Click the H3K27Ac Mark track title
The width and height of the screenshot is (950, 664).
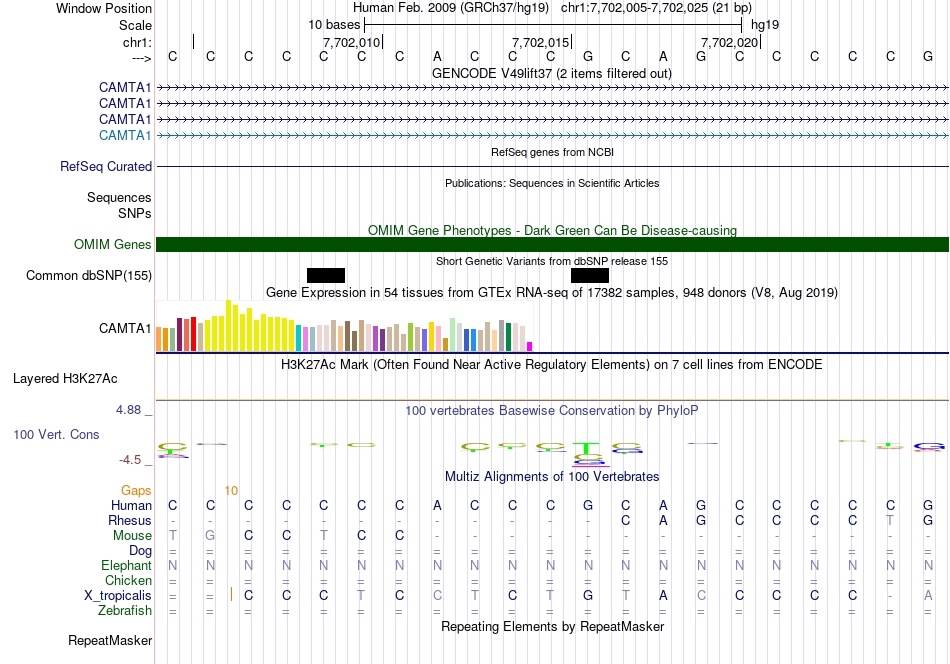pos(552,365)
